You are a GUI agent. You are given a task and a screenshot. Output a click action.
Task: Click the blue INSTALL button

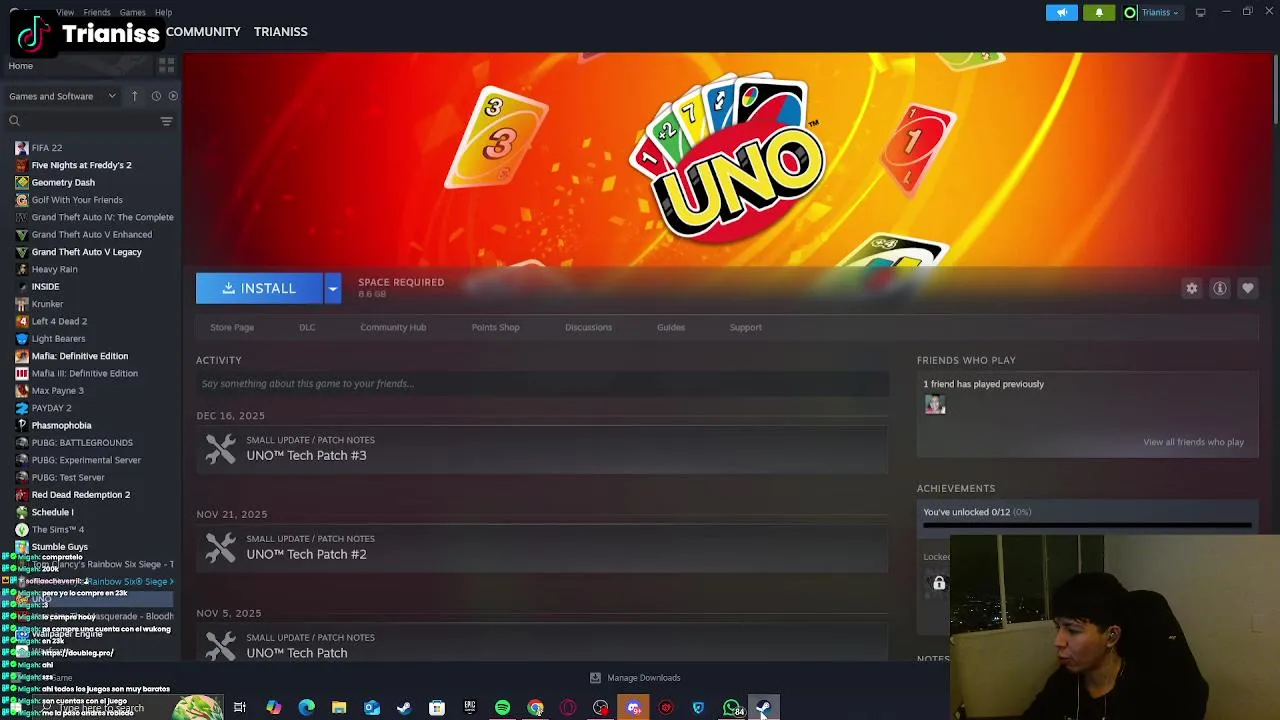[x=259, y=288]
